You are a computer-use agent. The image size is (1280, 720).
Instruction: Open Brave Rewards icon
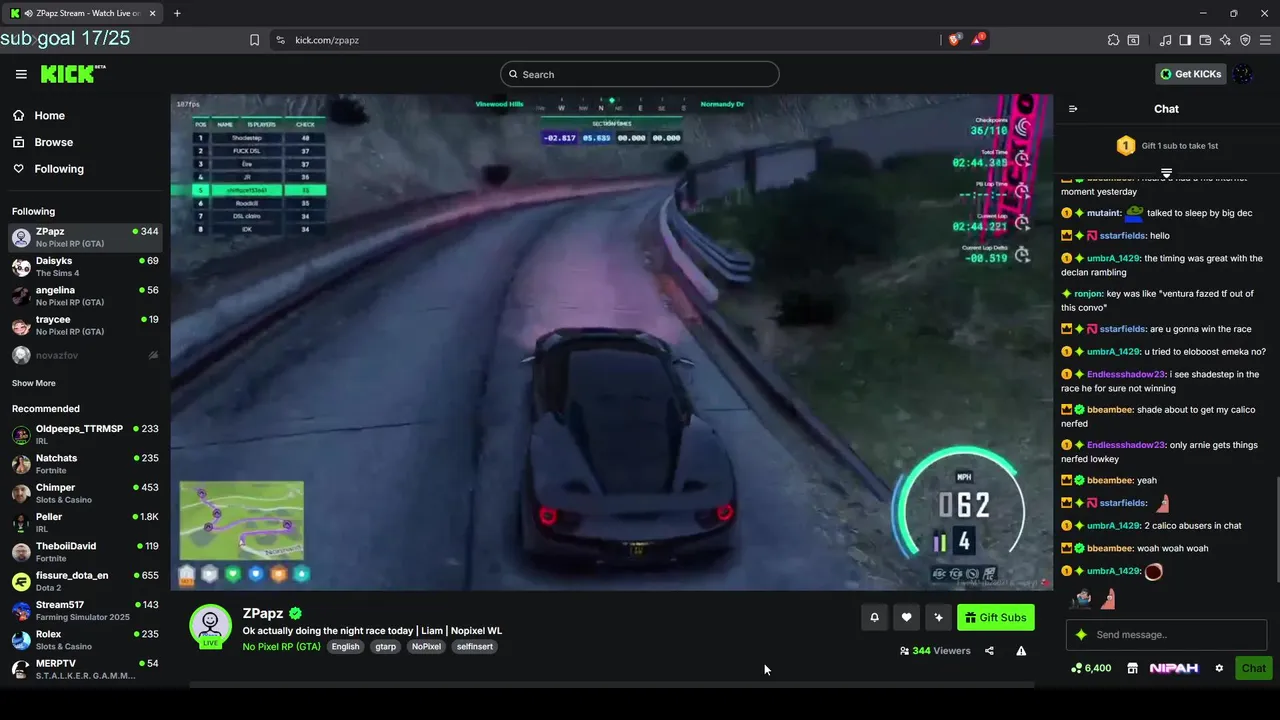point(978,40)
